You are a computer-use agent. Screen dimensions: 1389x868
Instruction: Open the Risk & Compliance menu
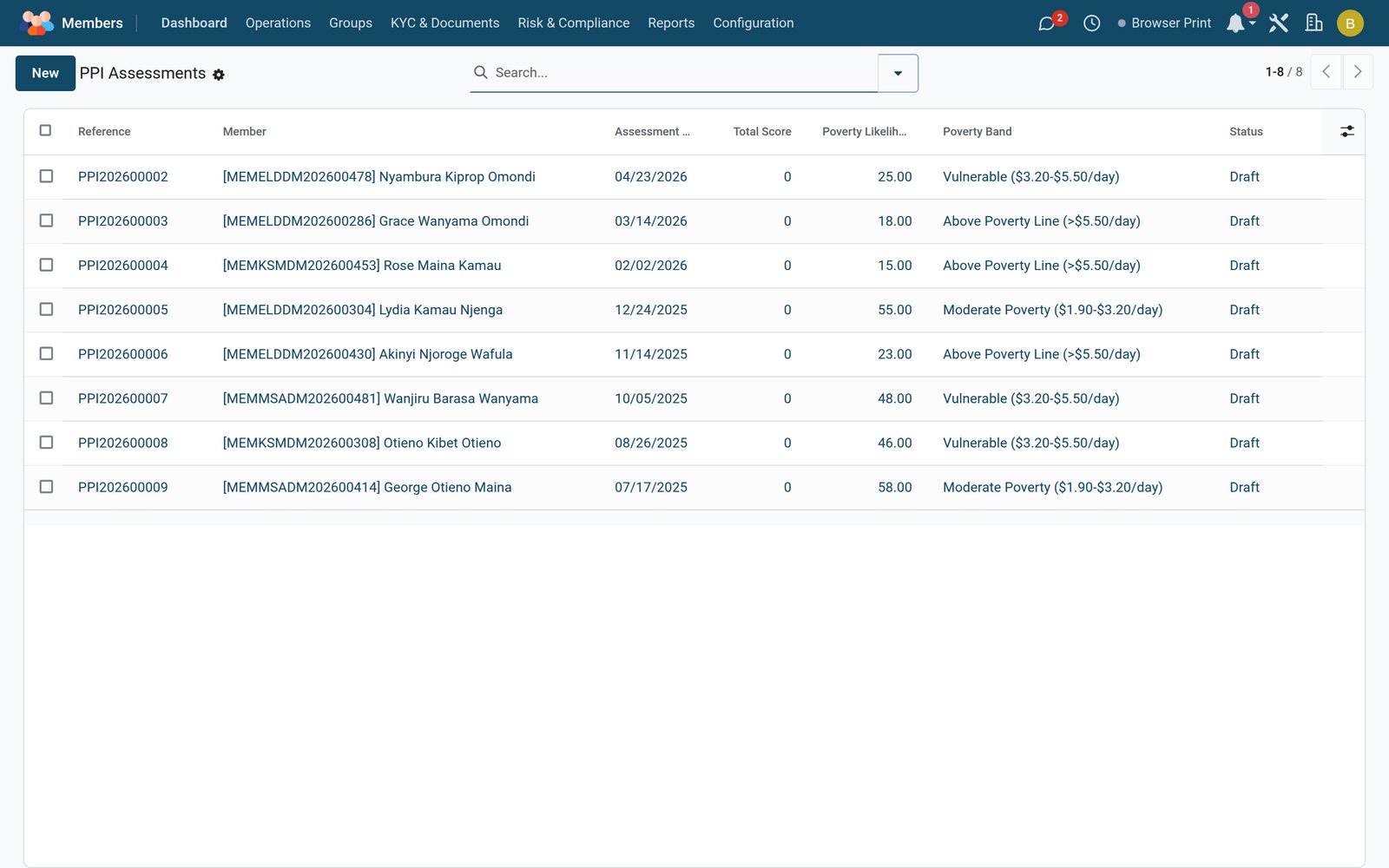(x=574, y=23)
